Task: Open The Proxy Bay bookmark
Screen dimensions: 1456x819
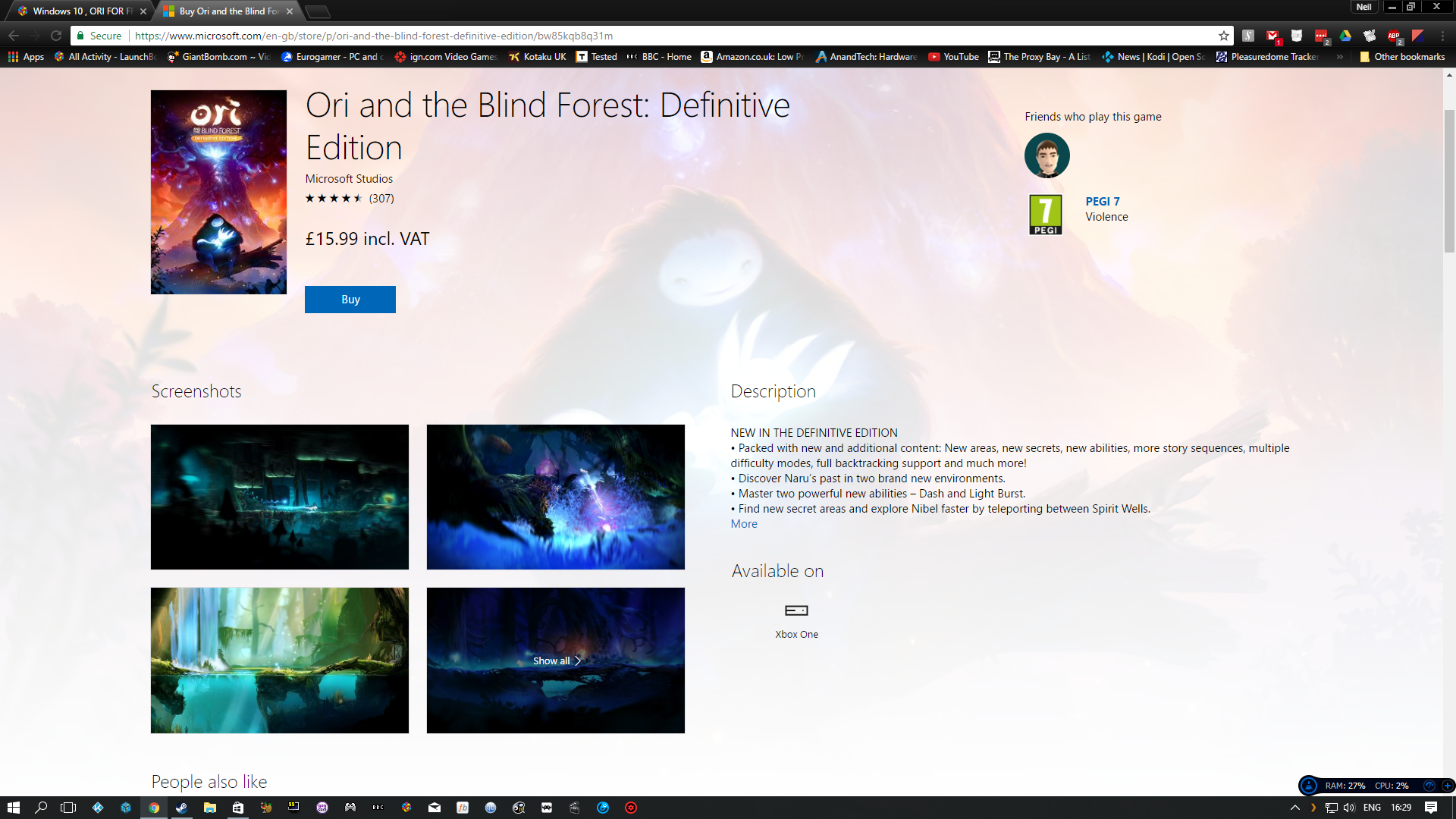Action: tap(1040, 57)
